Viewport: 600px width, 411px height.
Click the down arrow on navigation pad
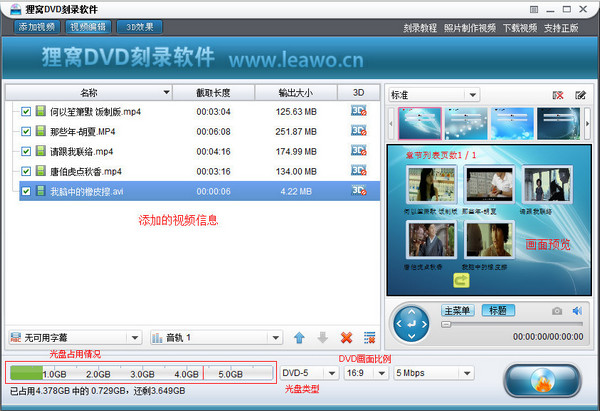point(411,336)
